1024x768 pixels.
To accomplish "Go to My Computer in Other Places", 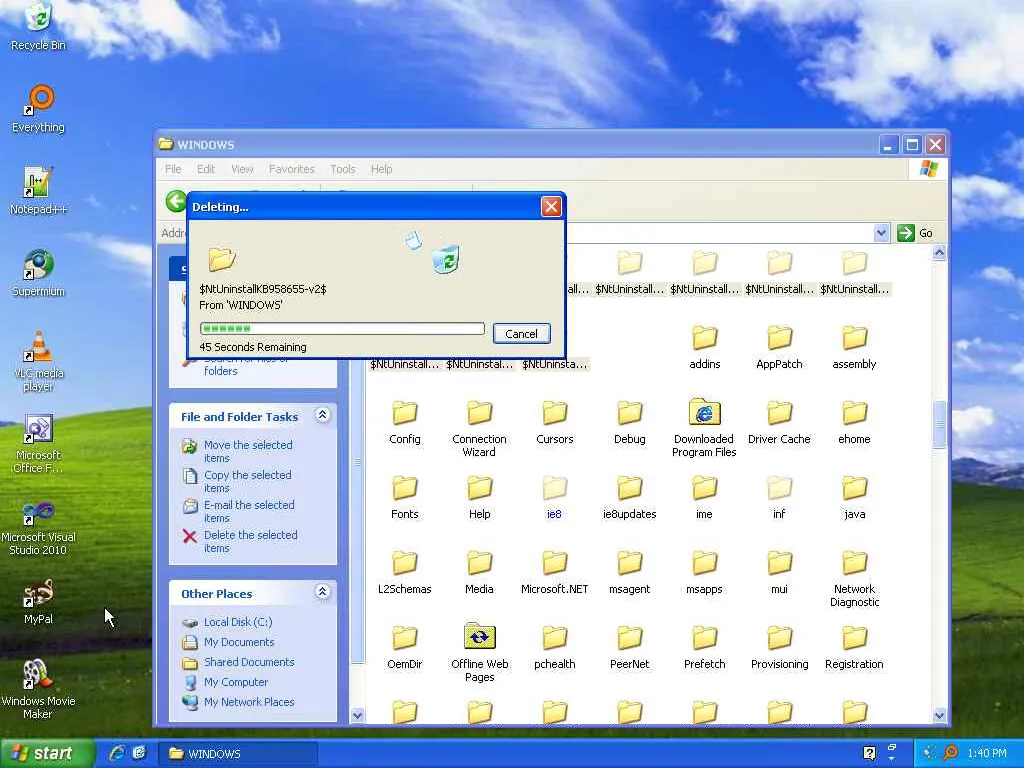I will [x=236, y=682].
